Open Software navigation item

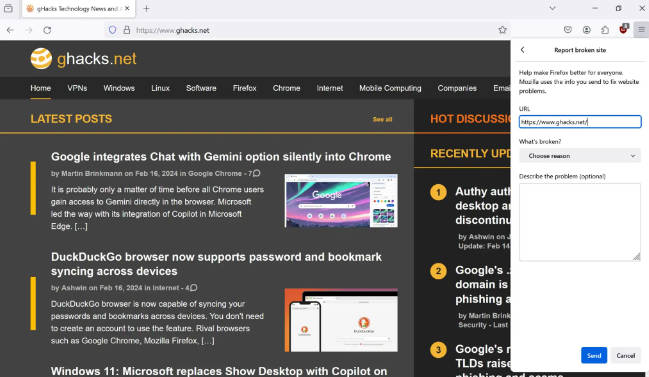201,88
